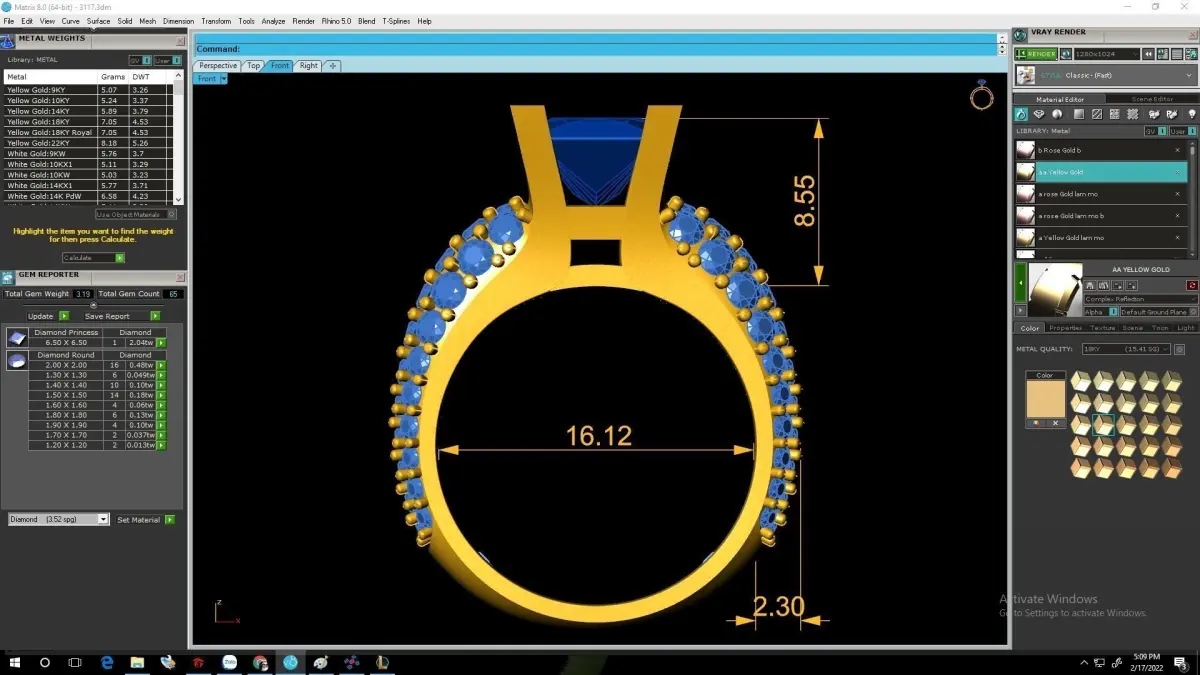Open the Complex Reflection dropdown

point(1140,299)
